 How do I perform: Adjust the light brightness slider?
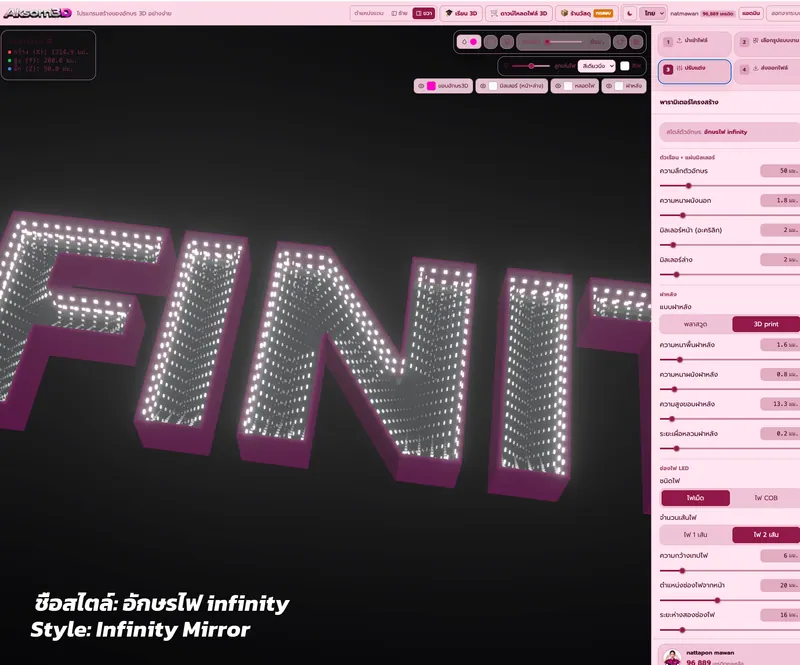click(x=531, y=66)
